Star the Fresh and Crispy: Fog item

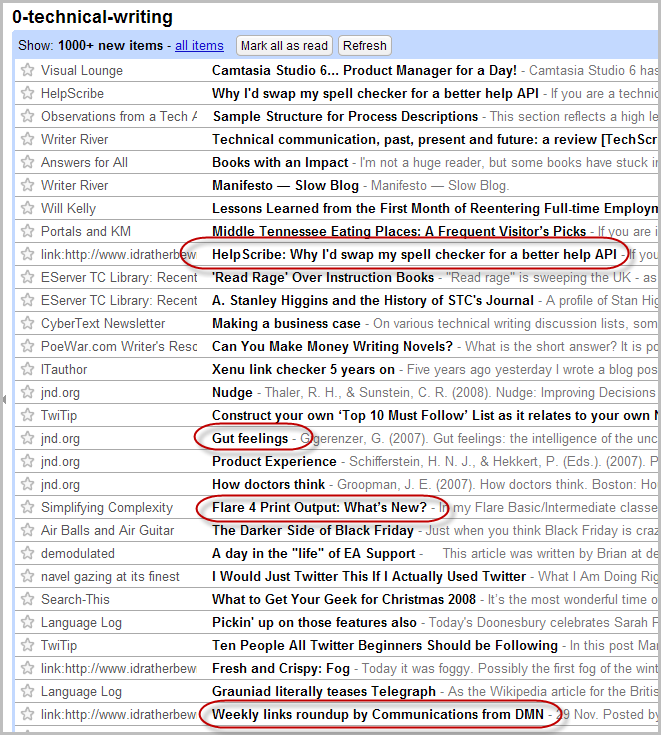(x=28, y=668)
